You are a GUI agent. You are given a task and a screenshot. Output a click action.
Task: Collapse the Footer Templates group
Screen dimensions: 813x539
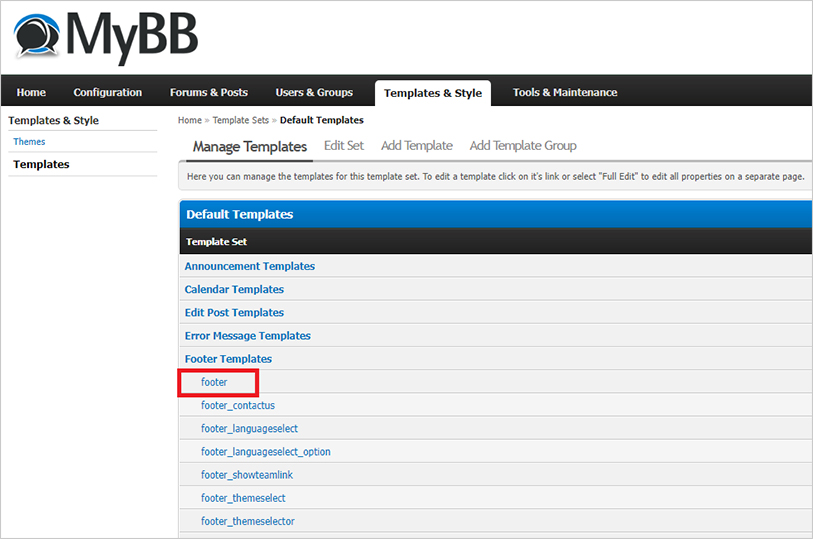[x=228, y=359]
